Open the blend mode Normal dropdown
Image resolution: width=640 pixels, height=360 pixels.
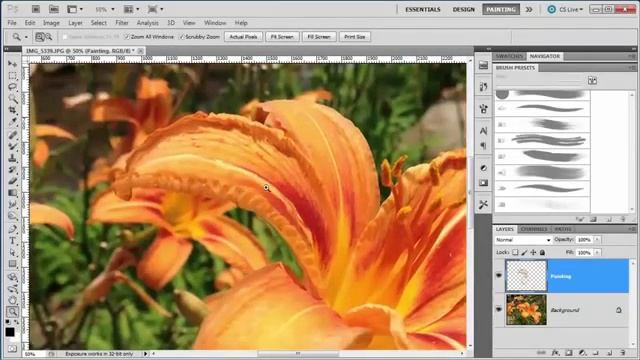[x=523, y=240]
